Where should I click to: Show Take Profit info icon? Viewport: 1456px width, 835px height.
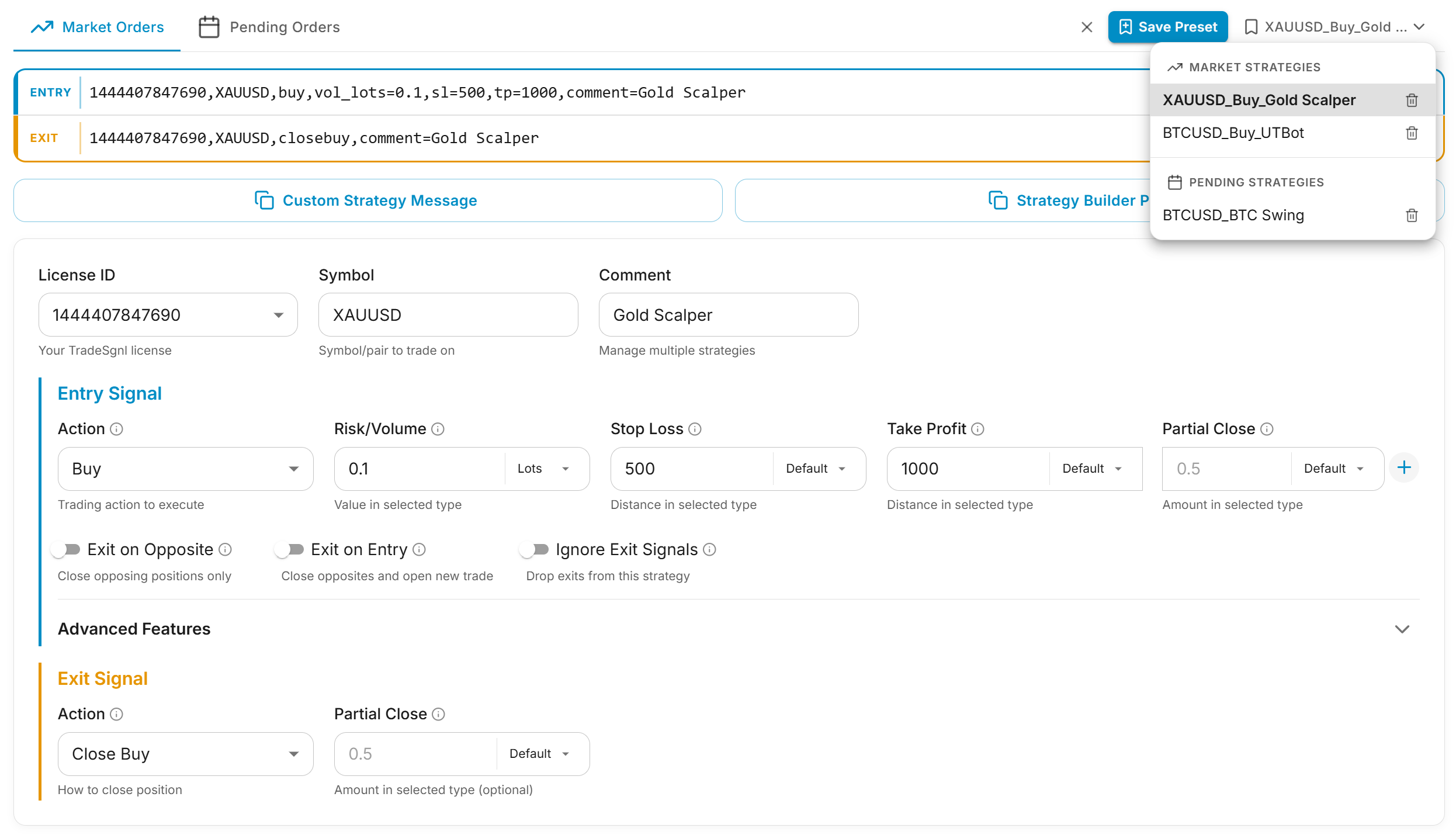click(x=978, y=429)
